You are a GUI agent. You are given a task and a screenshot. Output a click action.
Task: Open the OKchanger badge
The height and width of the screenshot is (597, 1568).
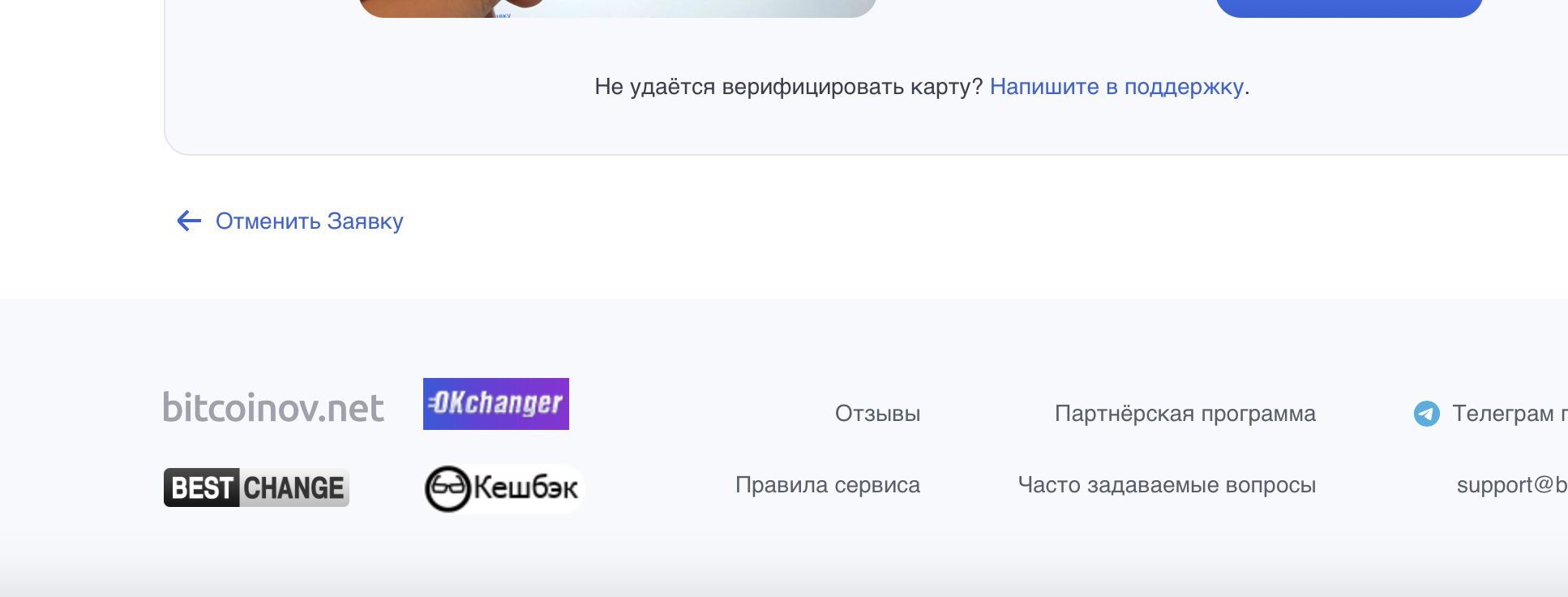(x=495, y=404)
